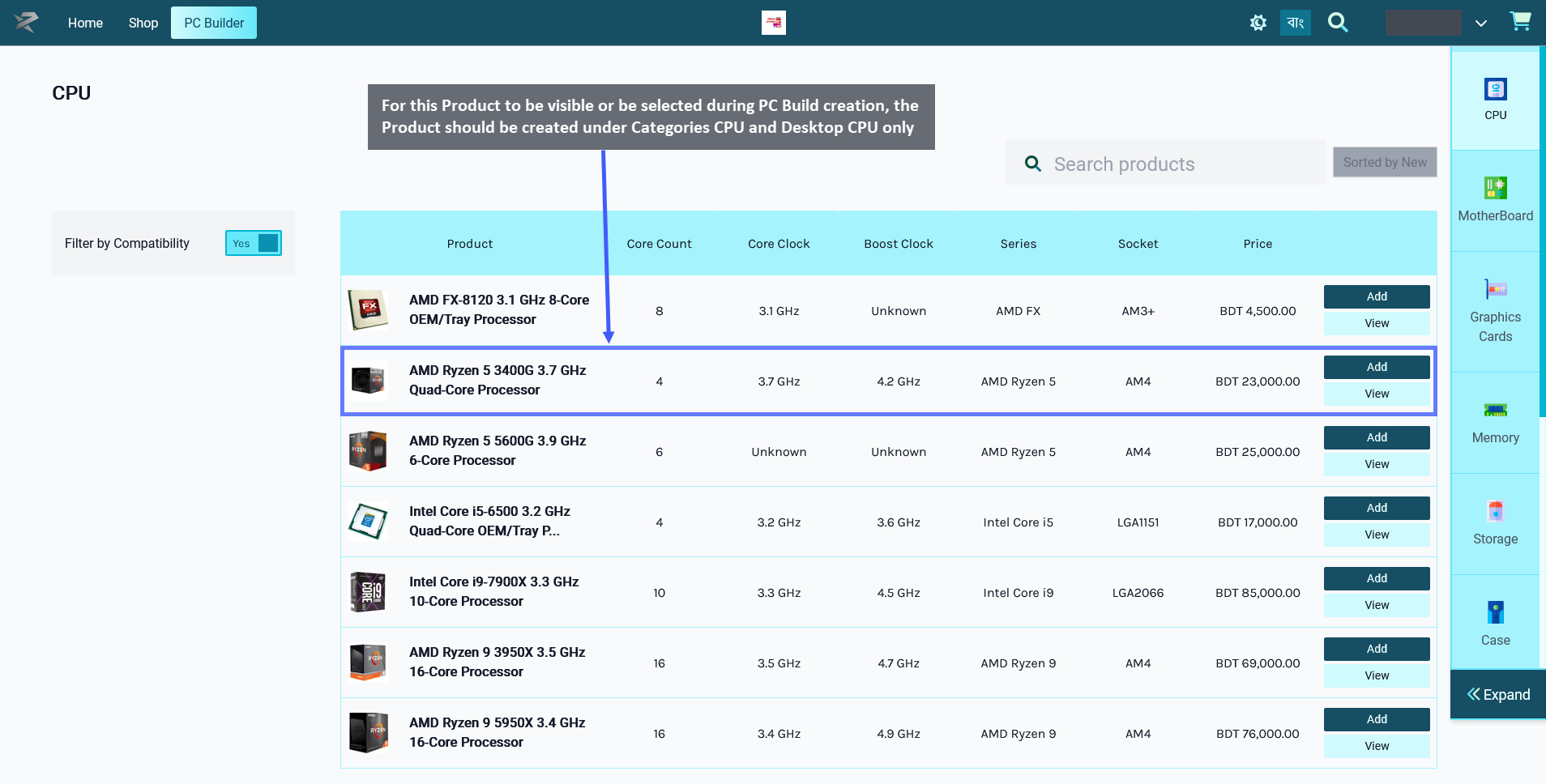Click AMD FX series cell
The image size is (1546, 784).
(1019, 311)
